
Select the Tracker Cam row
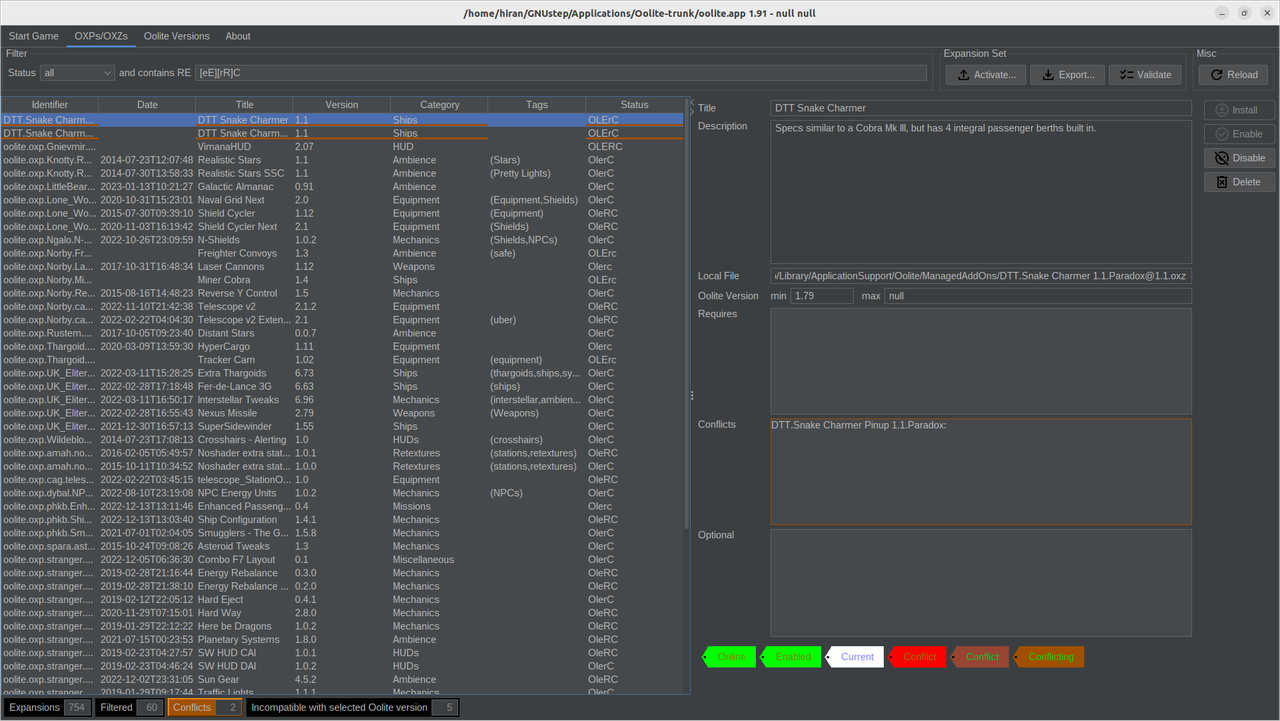click(x=342, y=360)
